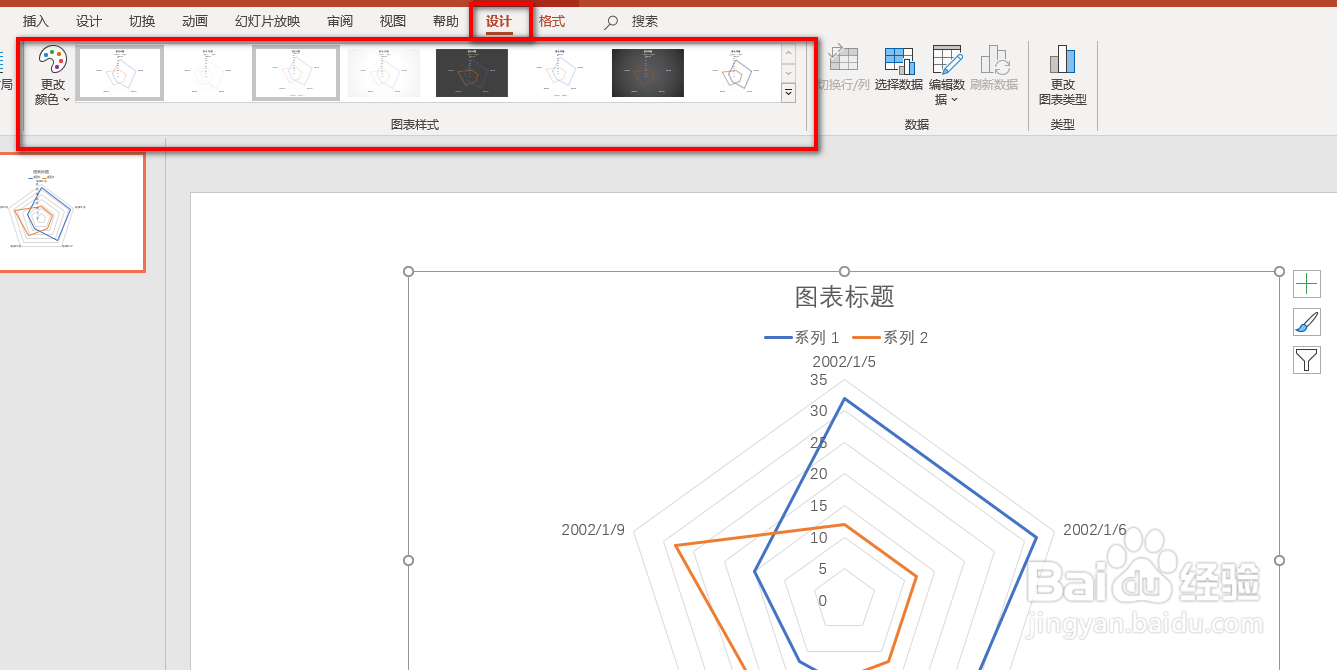Switch to the 格式 tab
The height and width of the screenshot is (670, 1337).
(552, 21)
